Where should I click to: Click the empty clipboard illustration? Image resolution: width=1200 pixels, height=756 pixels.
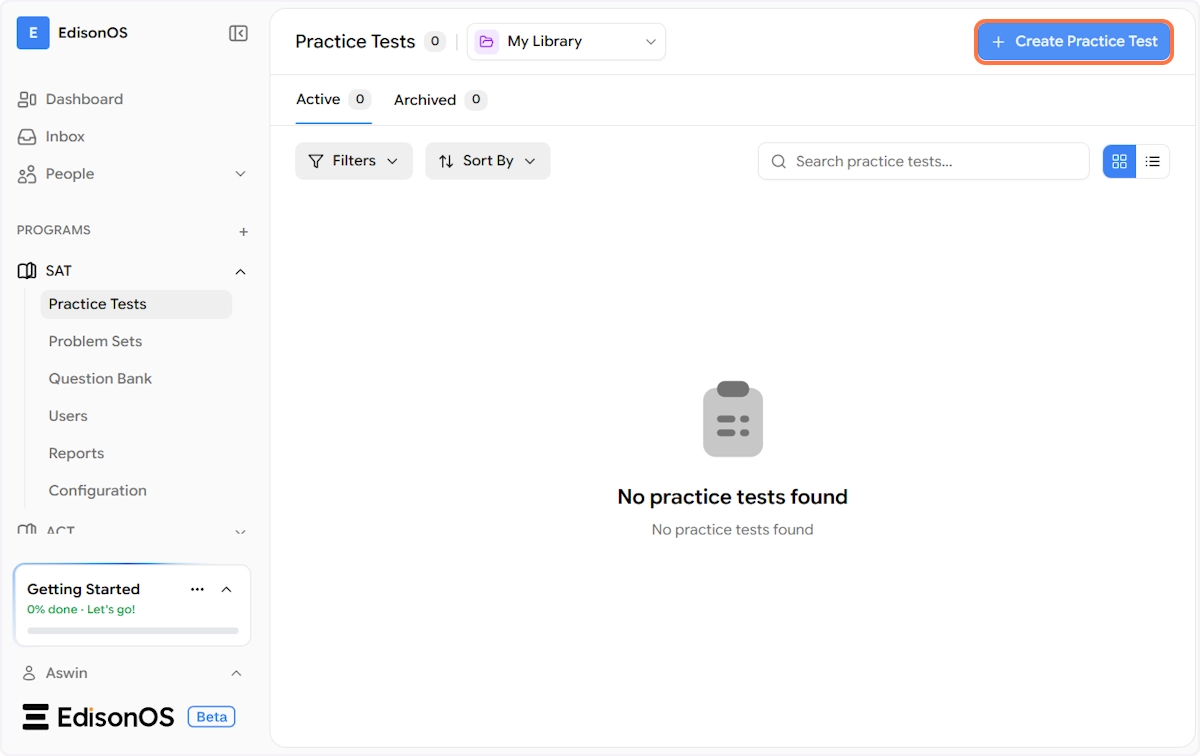[x=733, y=419]
